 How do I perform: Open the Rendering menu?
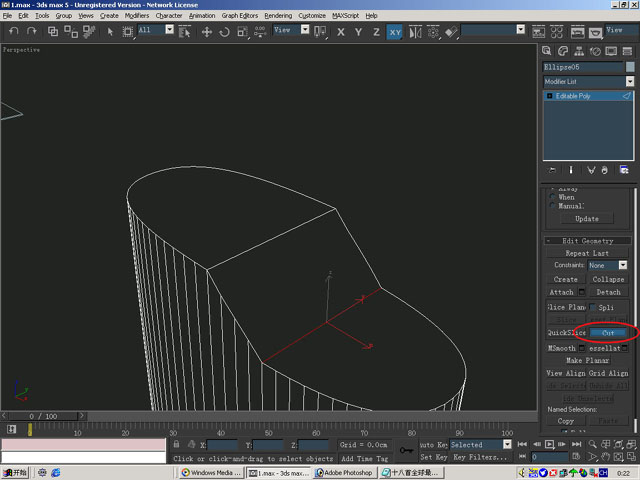(x=278, y=16)
